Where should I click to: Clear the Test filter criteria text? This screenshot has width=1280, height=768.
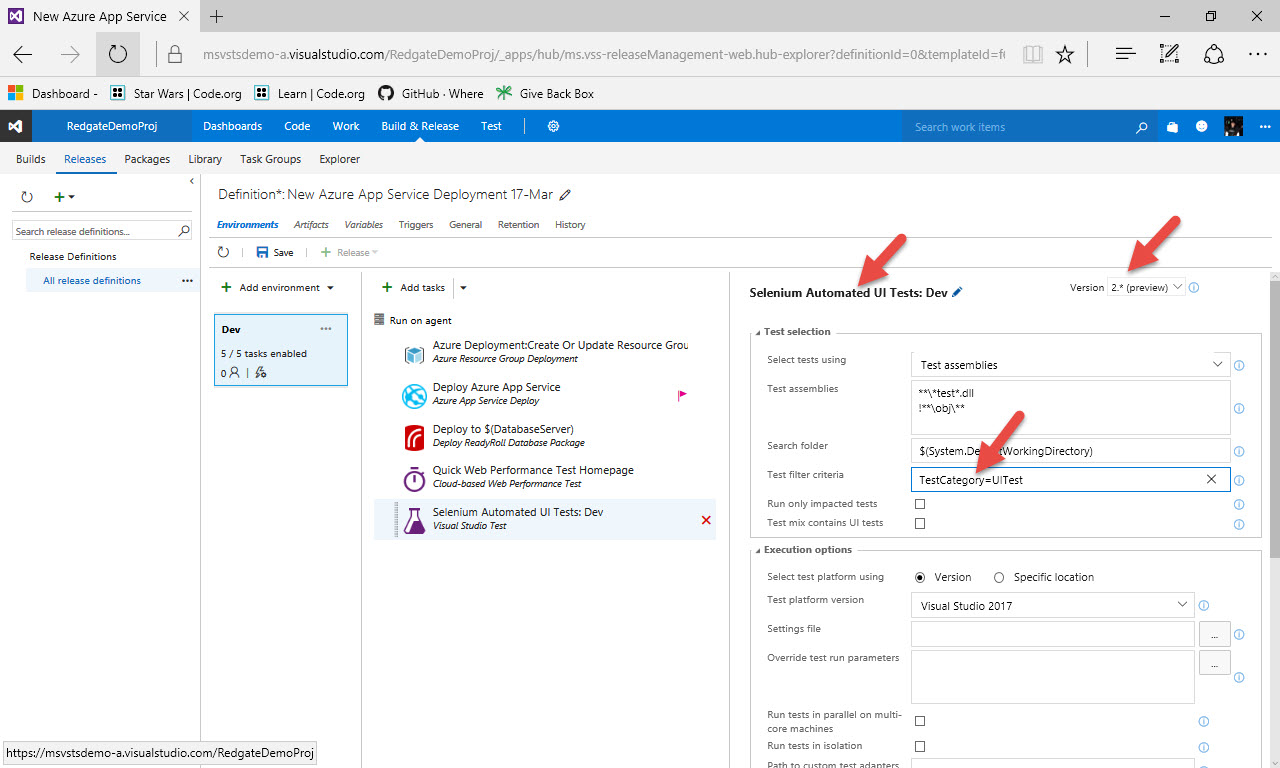(x=1211, y=480)
